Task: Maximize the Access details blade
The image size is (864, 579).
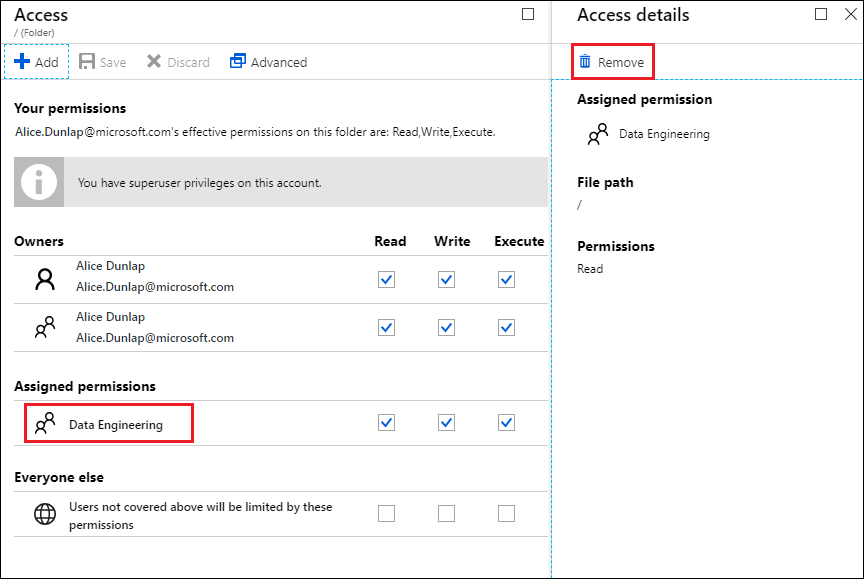Action: click(820, 14)
